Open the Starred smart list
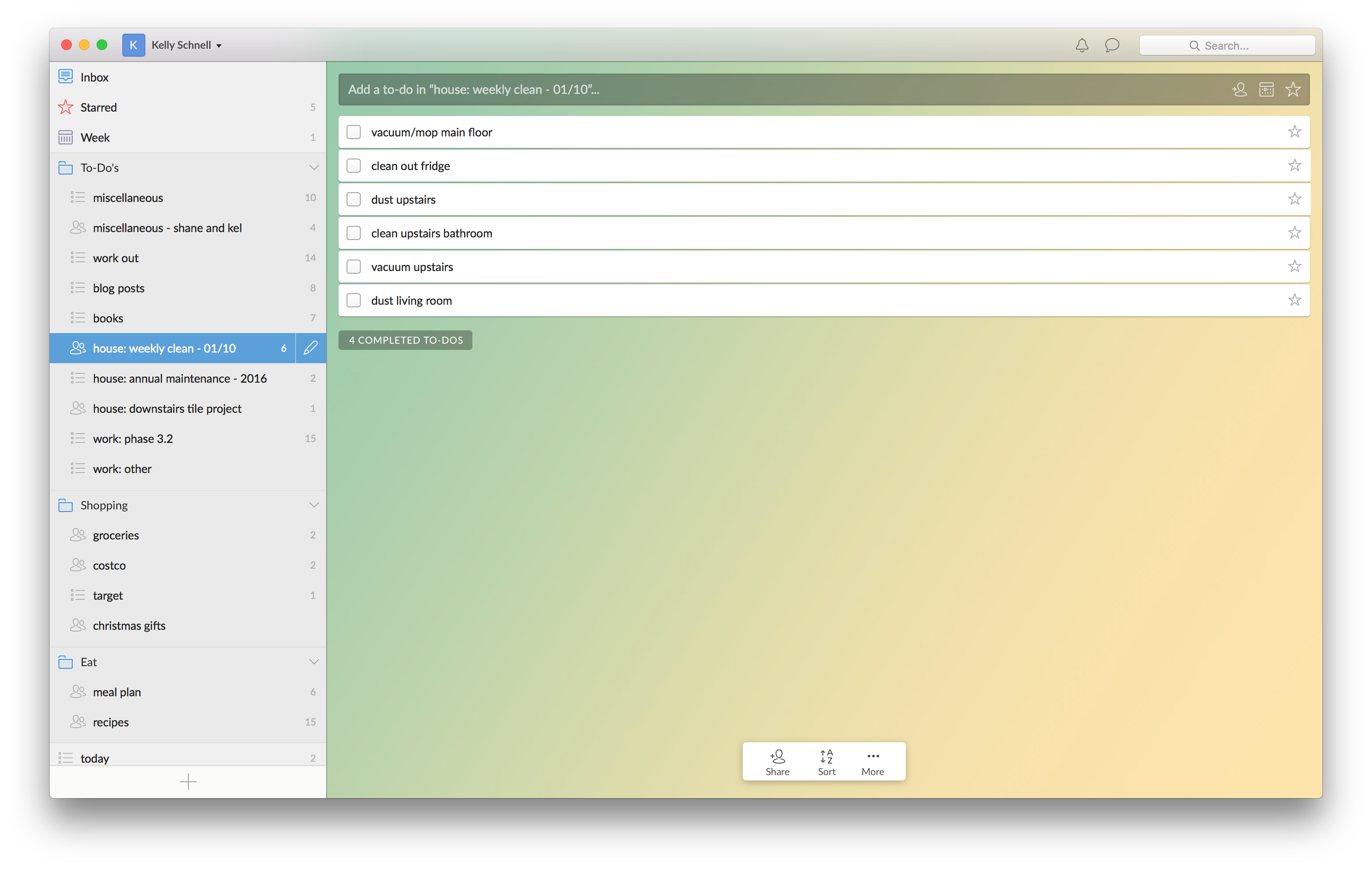Image resolution: width=1372 pixels, height=869 pixels. point(98,107)
